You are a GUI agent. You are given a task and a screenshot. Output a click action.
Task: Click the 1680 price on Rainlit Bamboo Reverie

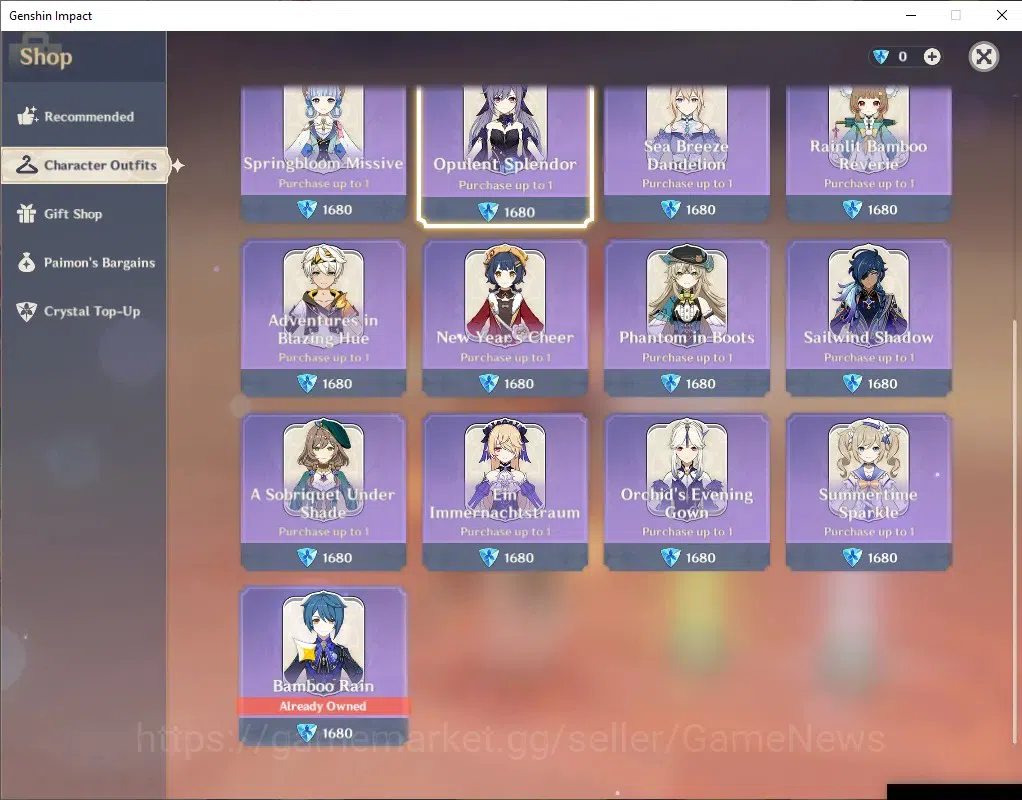883,210
